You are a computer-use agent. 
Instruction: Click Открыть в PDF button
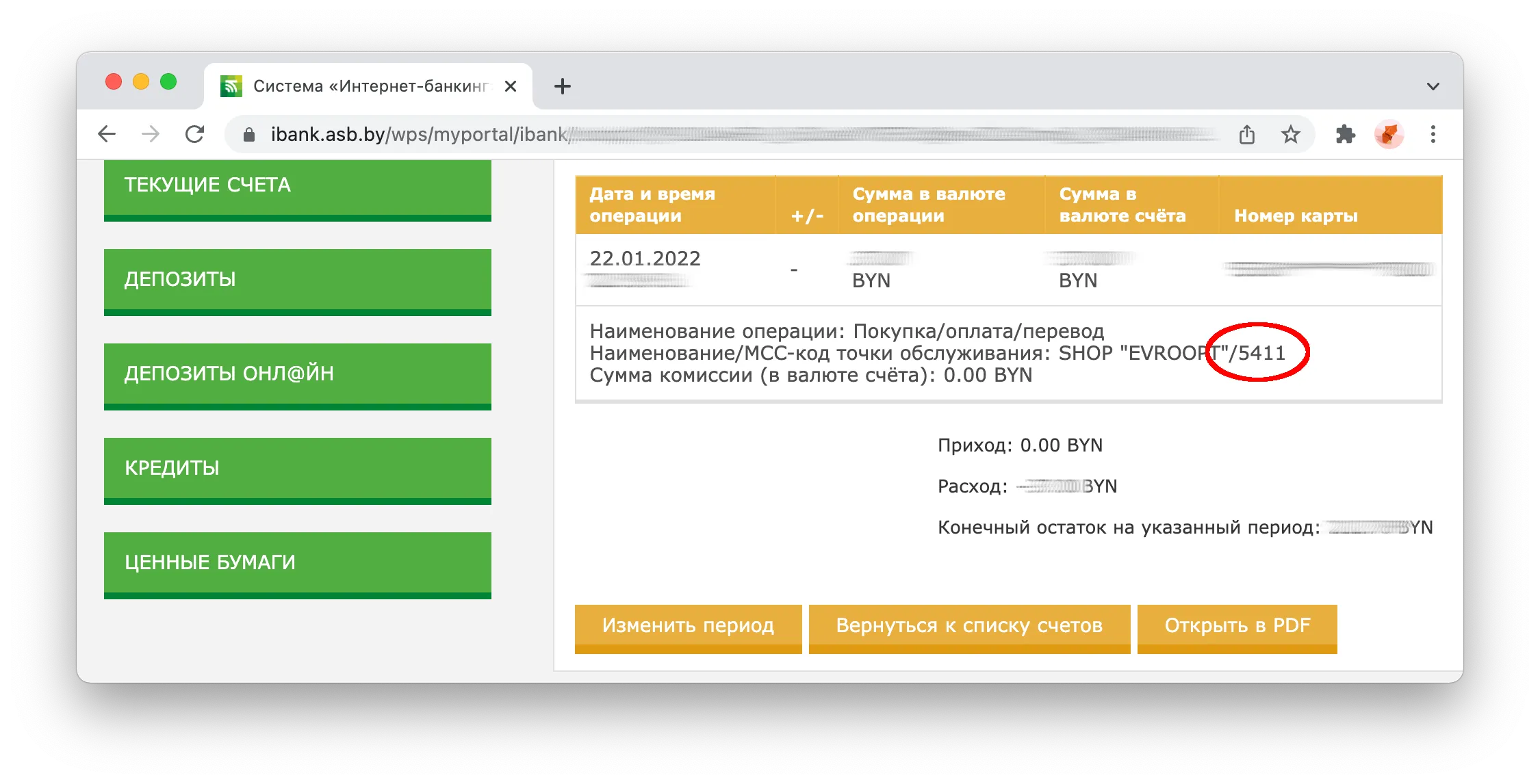click(x=1237, y=629)
